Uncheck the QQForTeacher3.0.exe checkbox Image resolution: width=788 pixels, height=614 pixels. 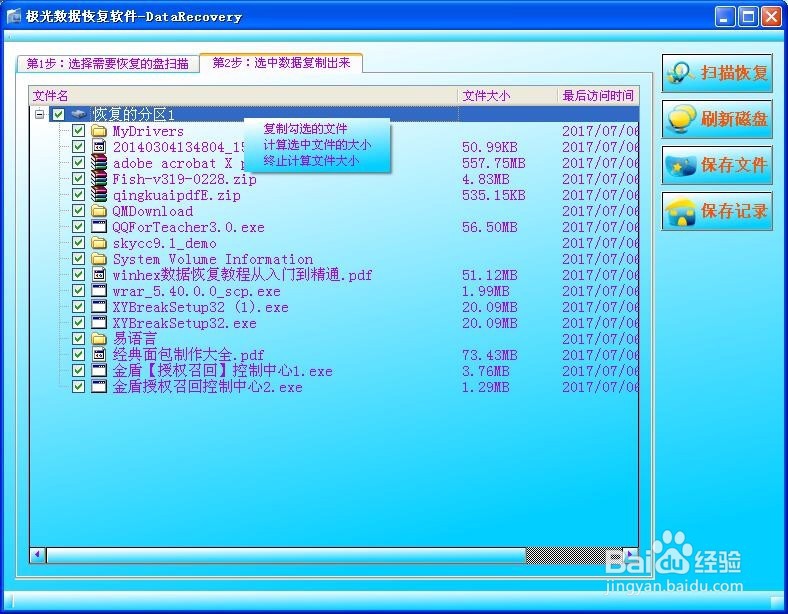coord(78,227)
